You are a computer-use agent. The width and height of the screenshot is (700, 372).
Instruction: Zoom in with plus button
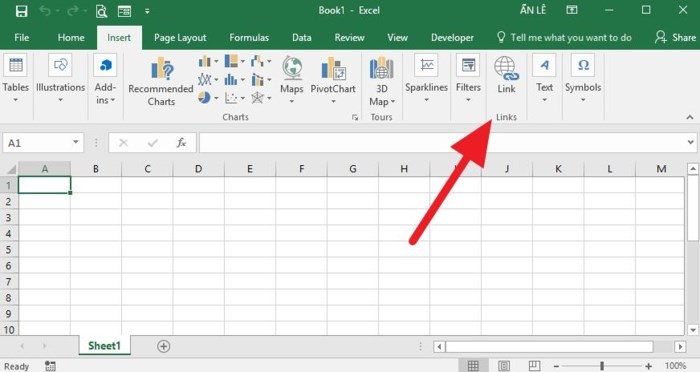coord(649,366)
